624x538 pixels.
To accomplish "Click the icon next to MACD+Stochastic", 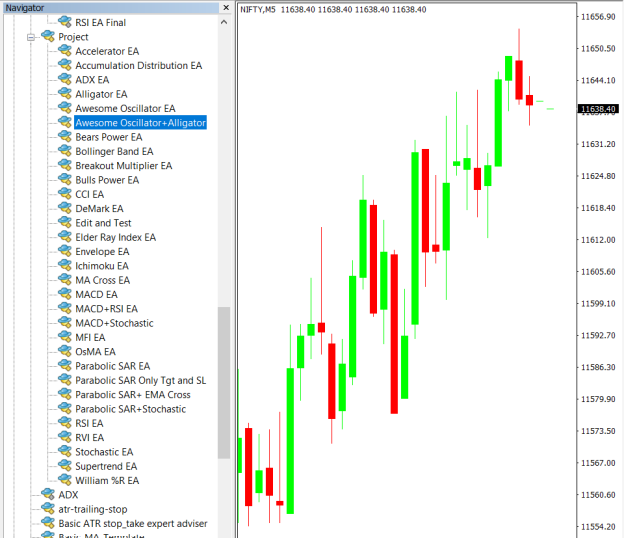I will 65,323.
